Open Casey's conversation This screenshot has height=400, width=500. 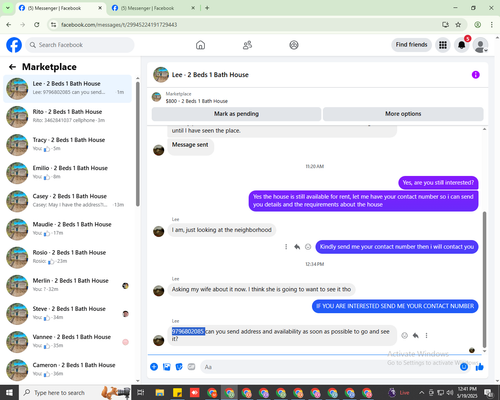[67, 201]
